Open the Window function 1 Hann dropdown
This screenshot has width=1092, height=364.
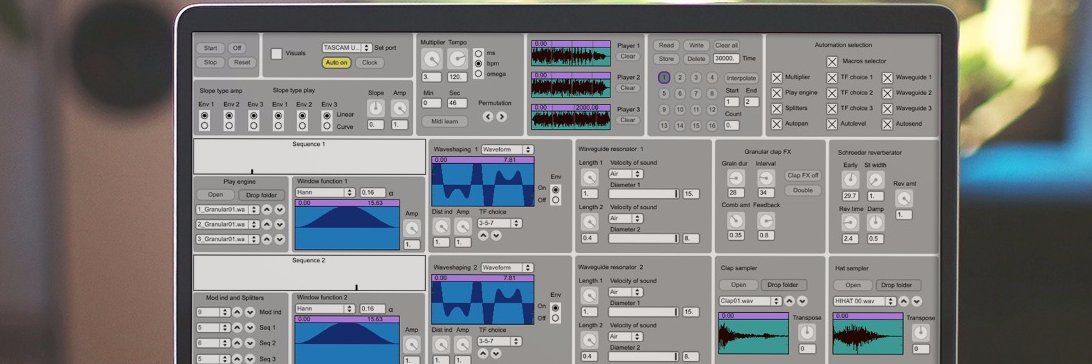coord(325,192)
